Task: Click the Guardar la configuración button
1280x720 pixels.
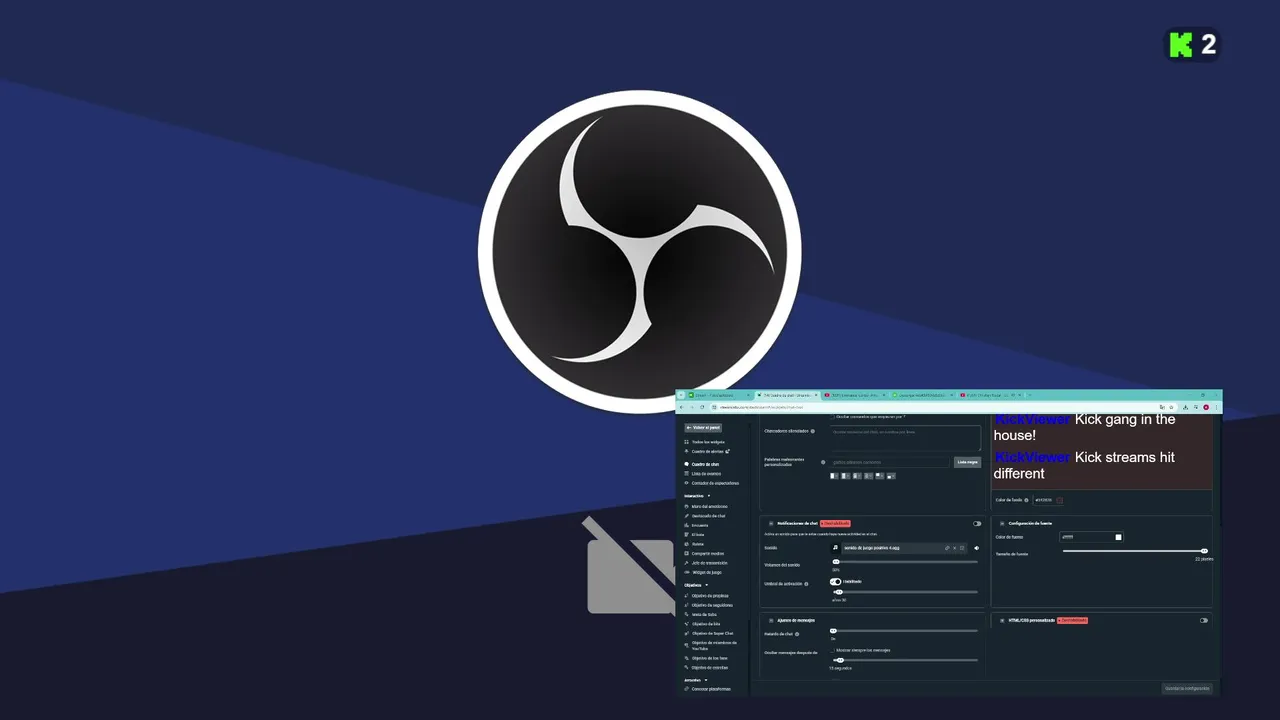Action: 1187,688
